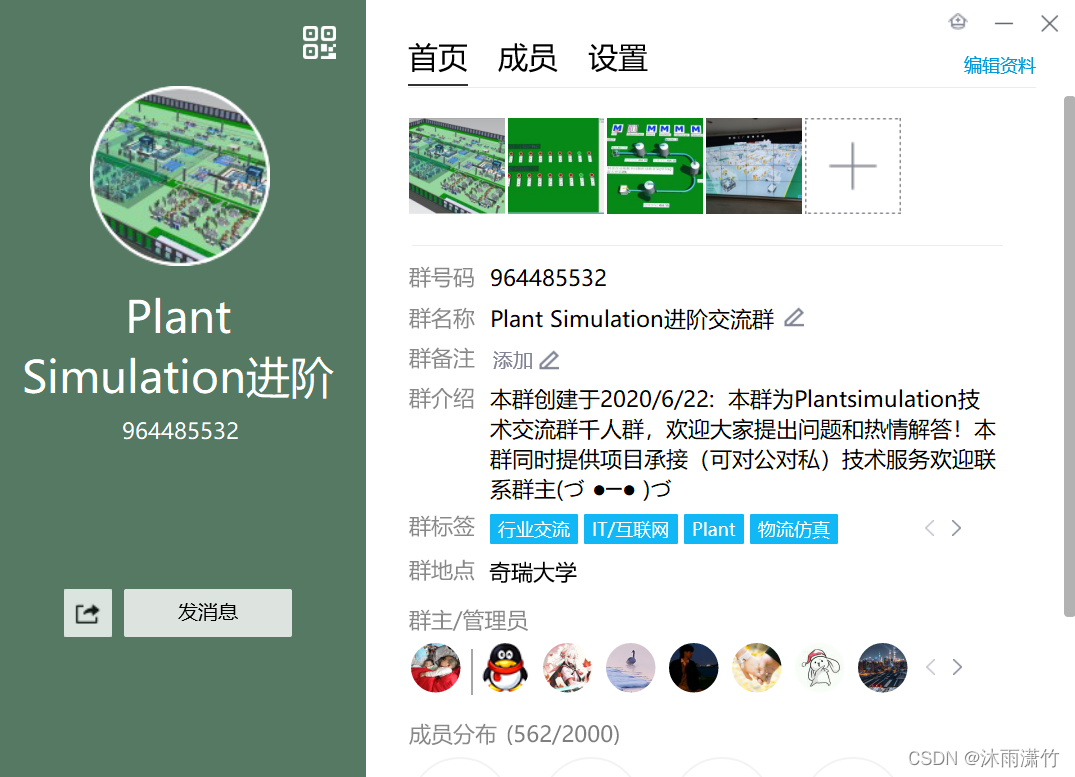Switch to the 成员 tab
Screen dimensions: 1075x777
[x=527, y=58]
